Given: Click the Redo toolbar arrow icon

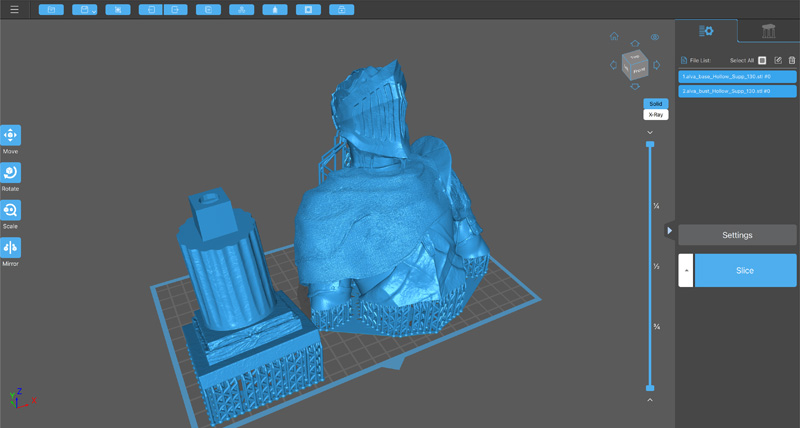Looking at the screenshot, I should click(x=176, y=10).
